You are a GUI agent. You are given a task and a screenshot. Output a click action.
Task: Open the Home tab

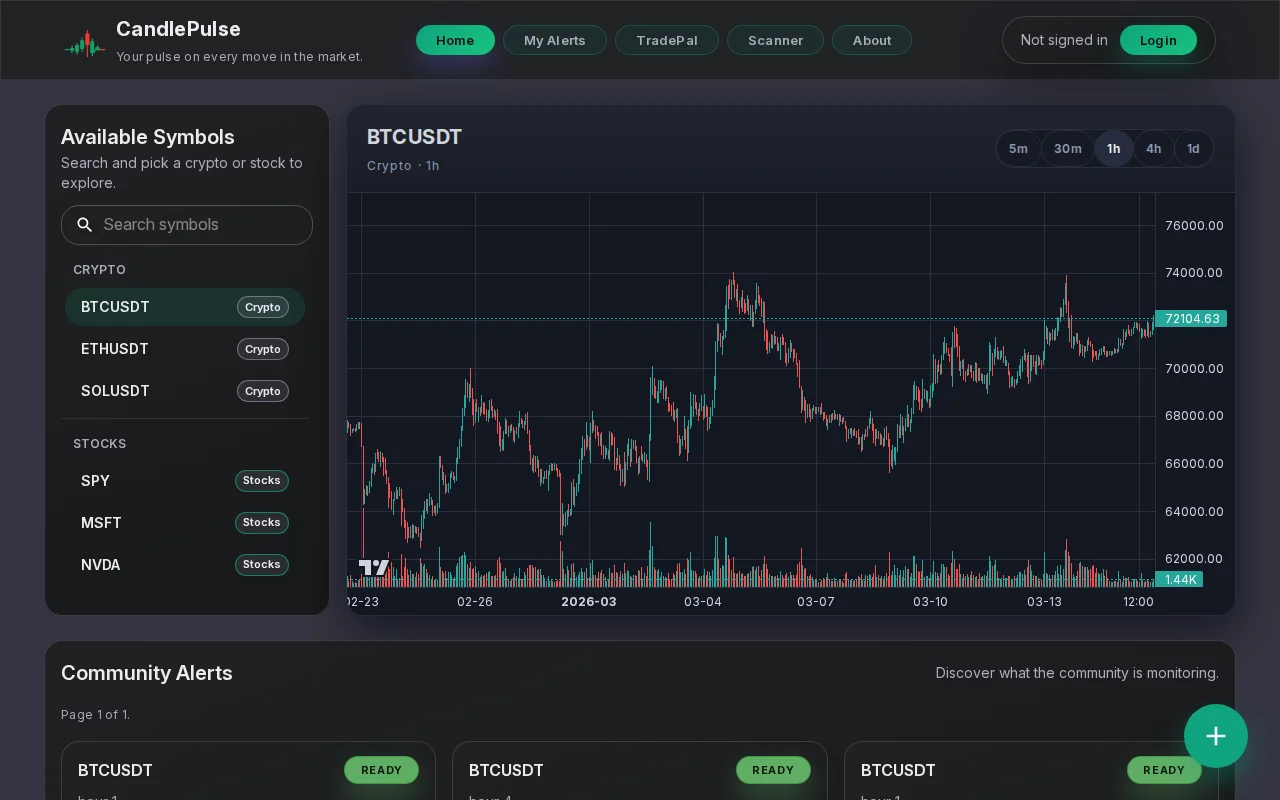(x=455, y=40)
